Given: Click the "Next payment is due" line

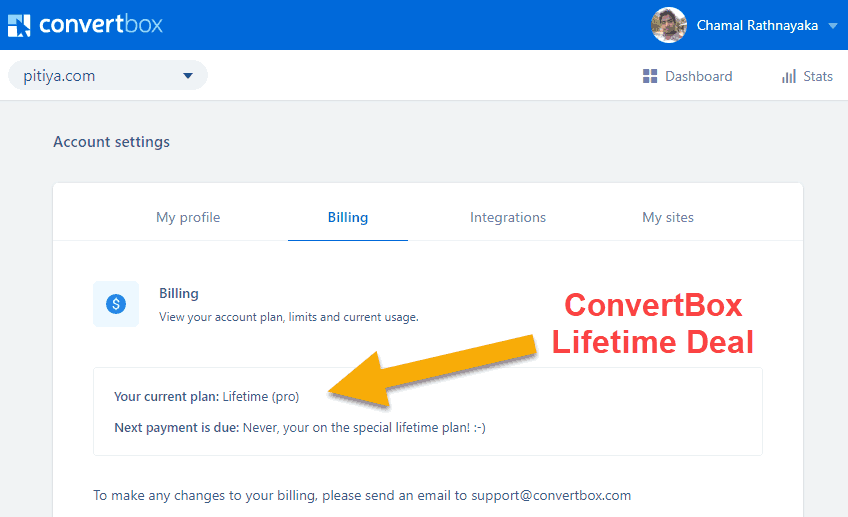Looking at the screenshot, I should tap(300, 427).
